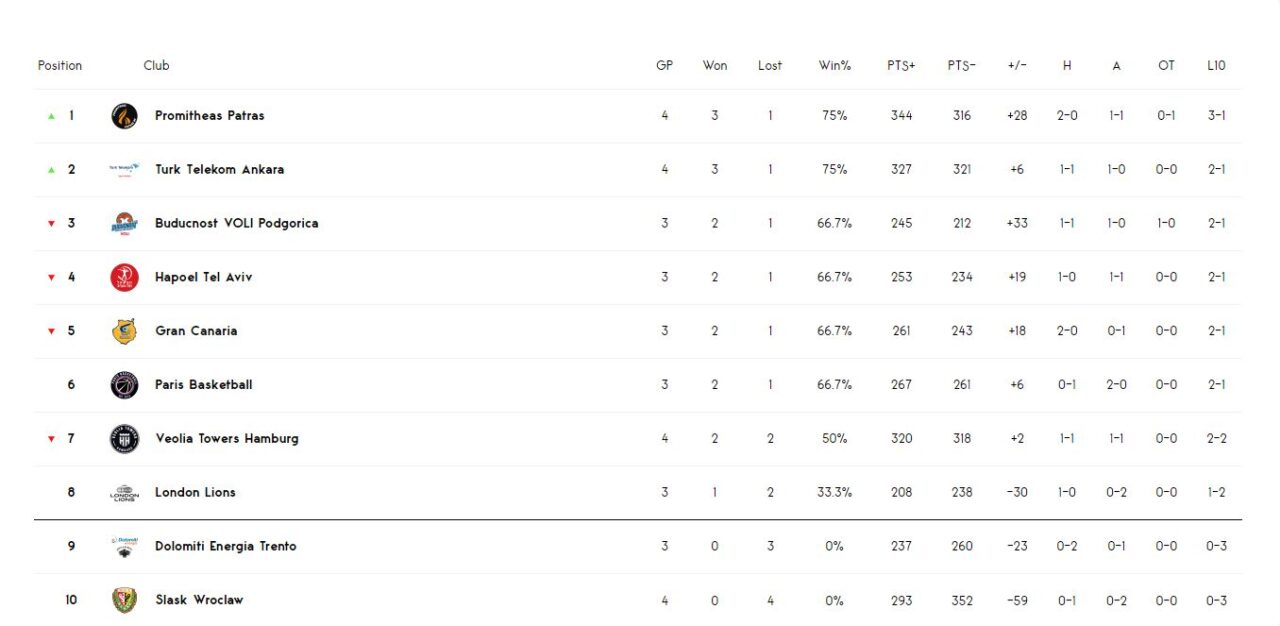This screenshot has height=626, width=1280.
Task: Click the London Lions logo
Action: [124, 493]
